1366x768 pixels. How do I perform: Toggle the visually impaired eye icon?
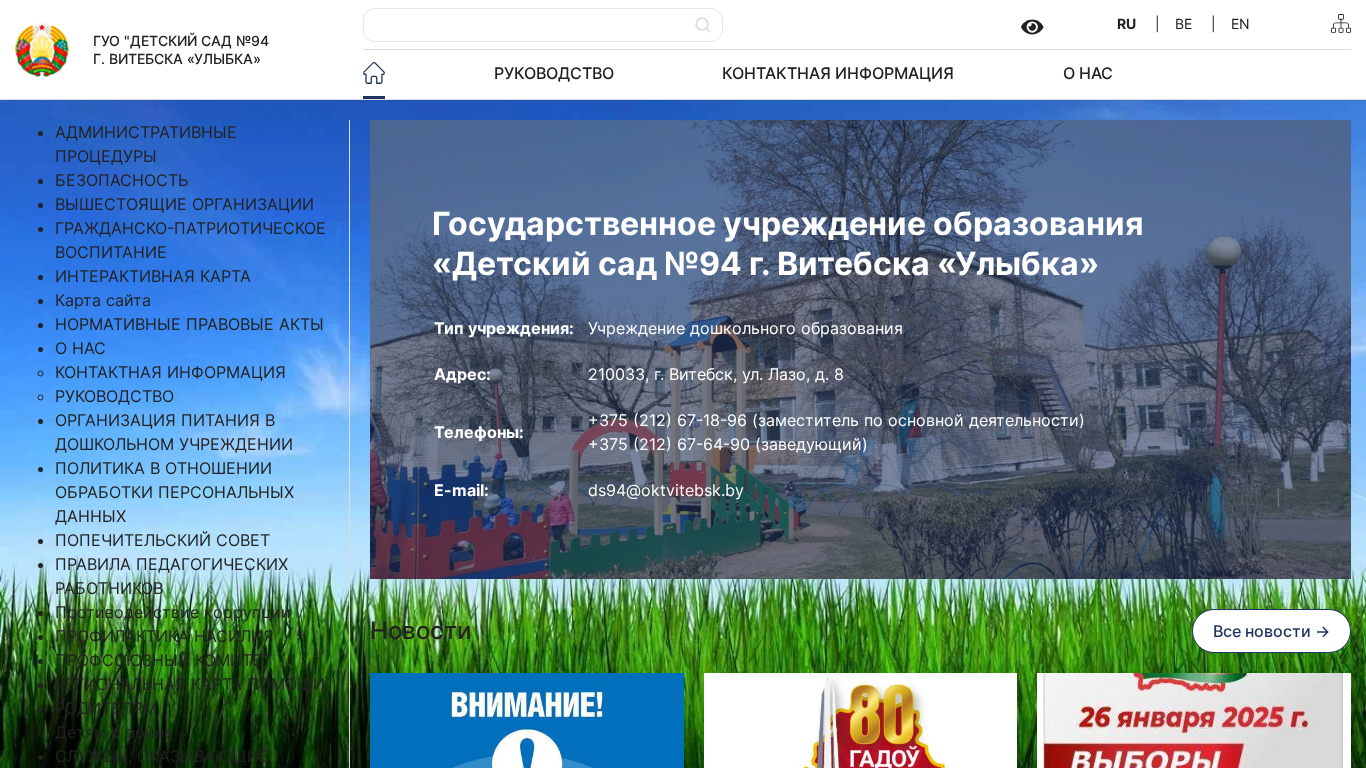tap(1032, 26)
